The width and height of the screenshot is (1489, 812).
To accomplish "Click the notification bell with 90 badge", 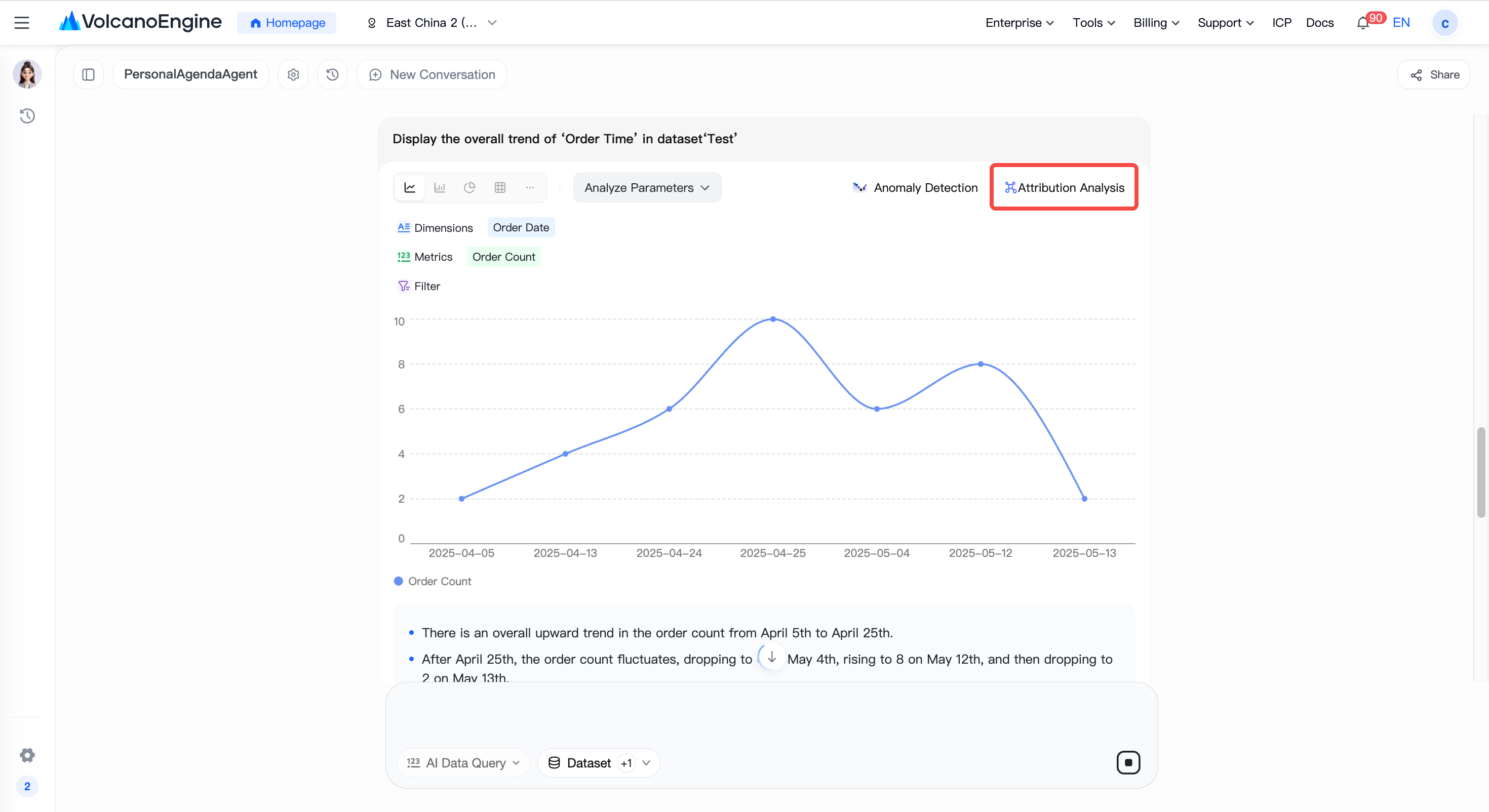I will (x=1363, y=23).
